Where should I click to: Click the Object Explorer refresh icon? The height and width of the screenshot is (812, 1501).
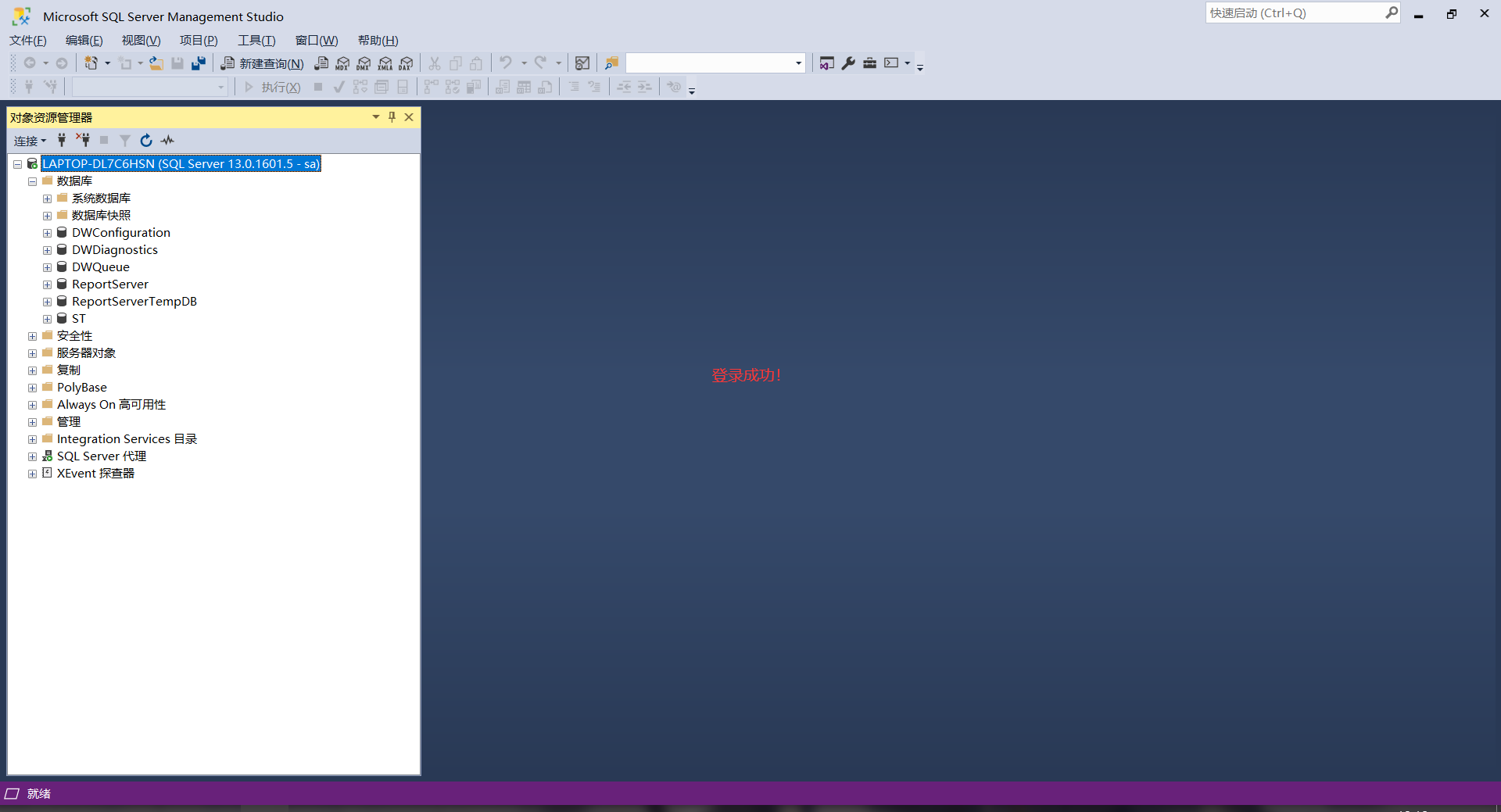[145, 141]
